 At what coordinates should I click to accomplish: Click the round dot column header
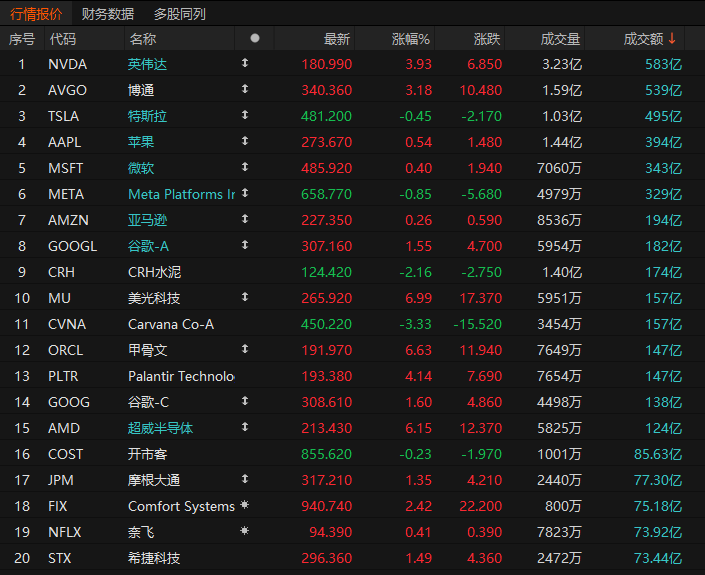[255, 38]
